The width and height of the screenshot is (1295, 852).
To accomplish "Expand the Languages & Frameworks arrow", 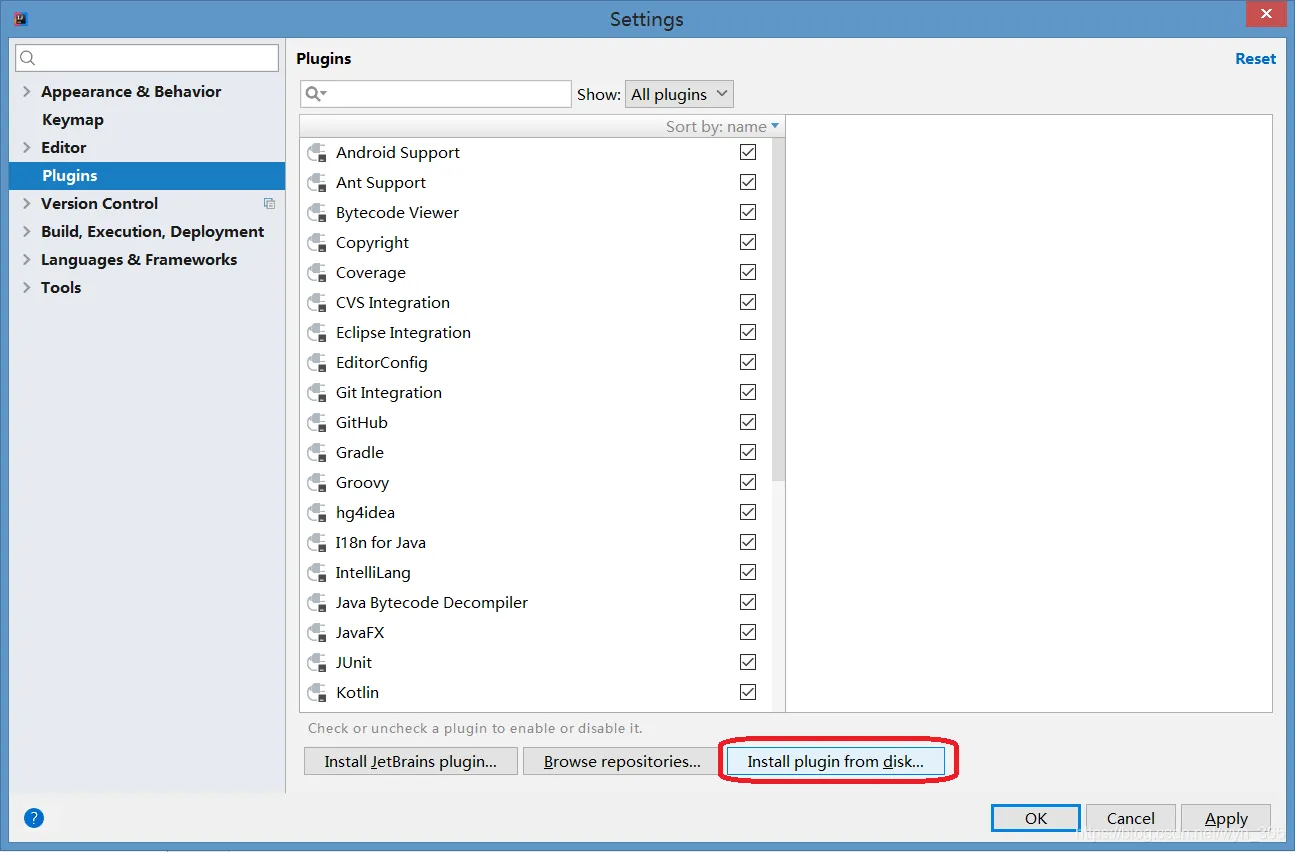I will pos(26,259).
